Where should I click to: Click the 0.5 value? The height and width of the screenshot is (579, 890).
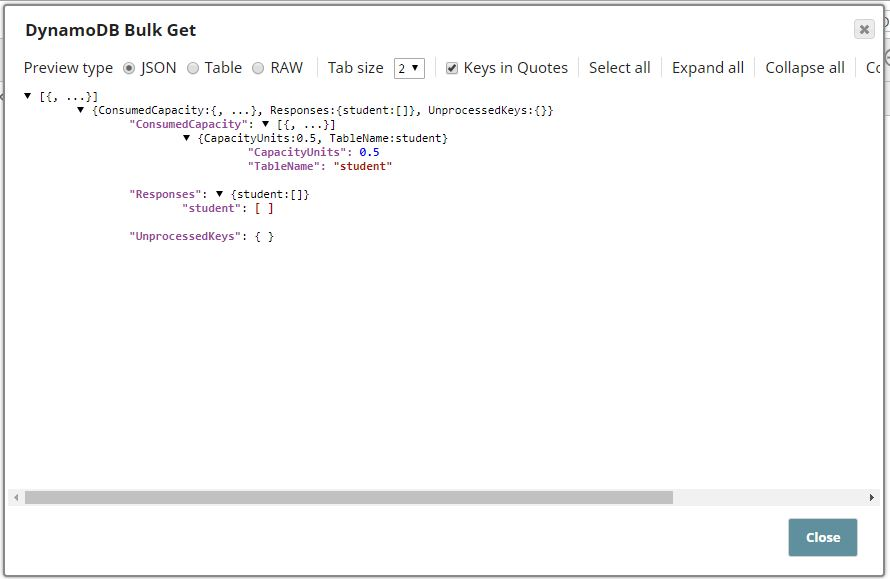pos(369,152)
